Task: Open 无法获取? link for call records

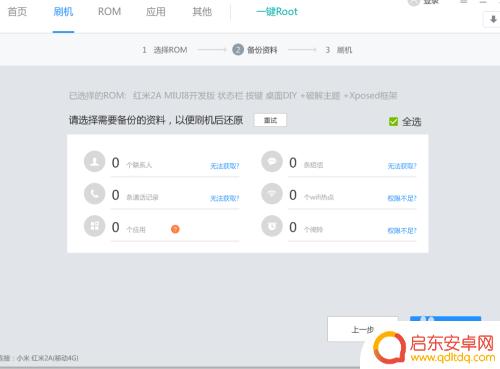Action: click(225, 198)
